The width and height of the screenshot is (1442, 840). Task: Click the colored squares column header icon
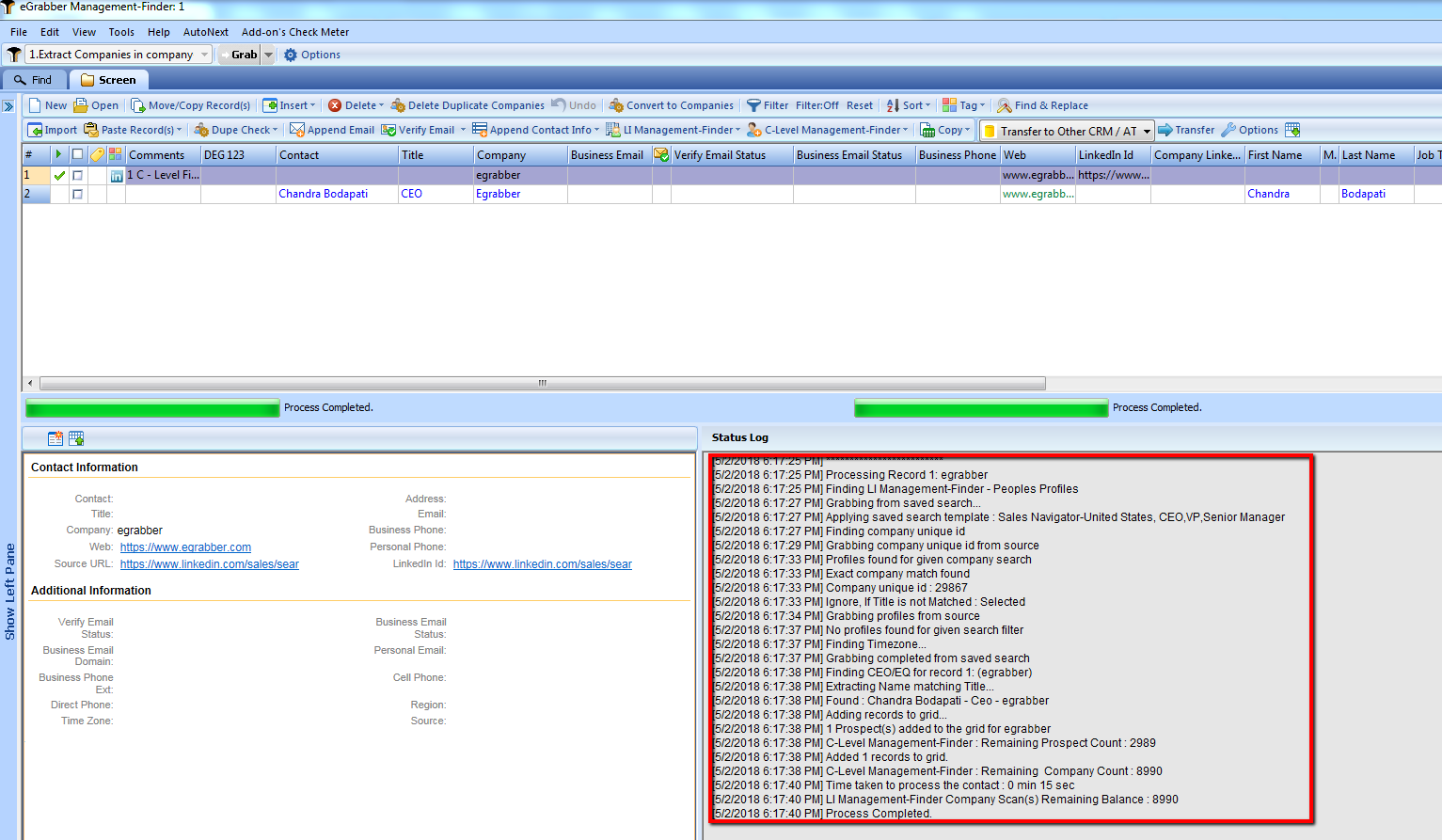click(x=116, y=154)
